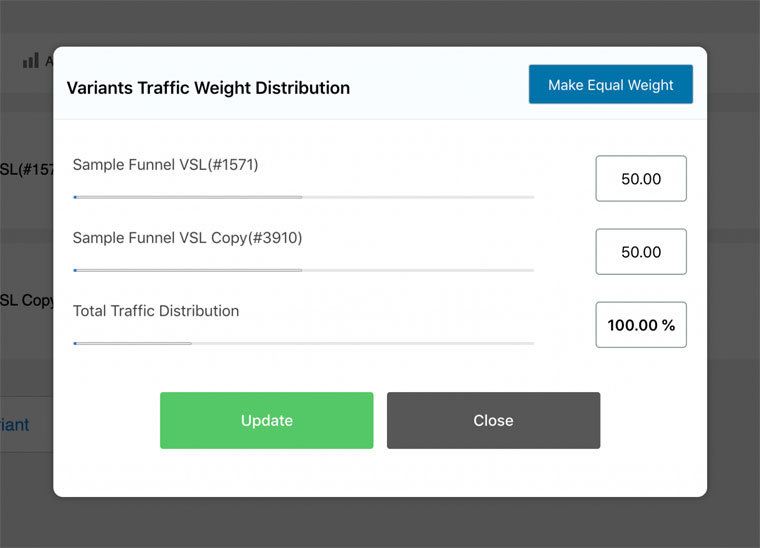Close the traffic weight dialog
Image resolution: width=760 pixels, height=548 pixels.
click(493, 420)
